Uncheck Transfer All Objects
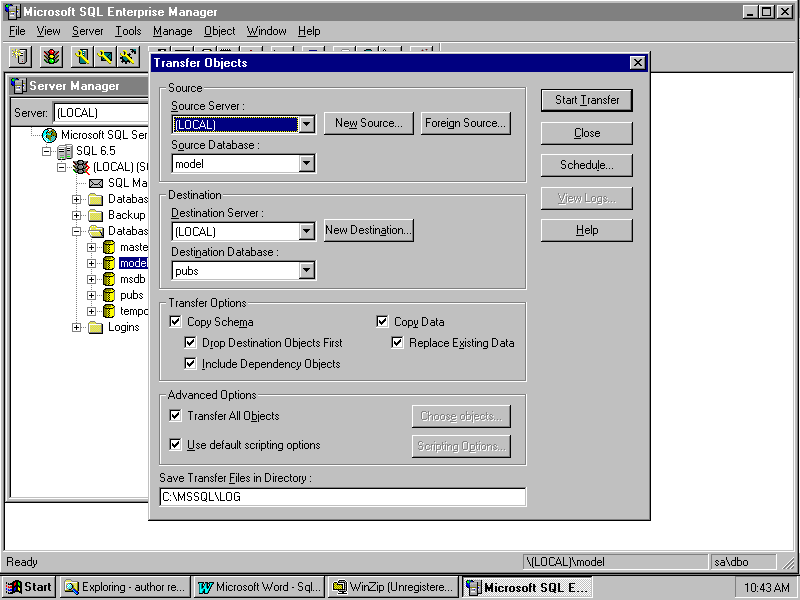 tap(176, 416)
